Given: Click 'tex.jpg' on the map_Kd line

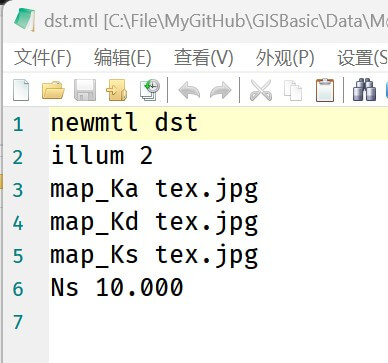Looking at the screenshot, I should tap(207, 223).
